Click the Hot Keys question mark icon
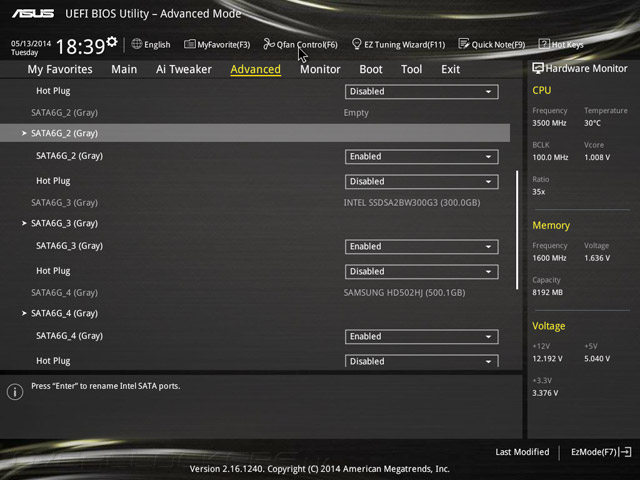Screen dimensions: 640x480 (x=544, y=44)
